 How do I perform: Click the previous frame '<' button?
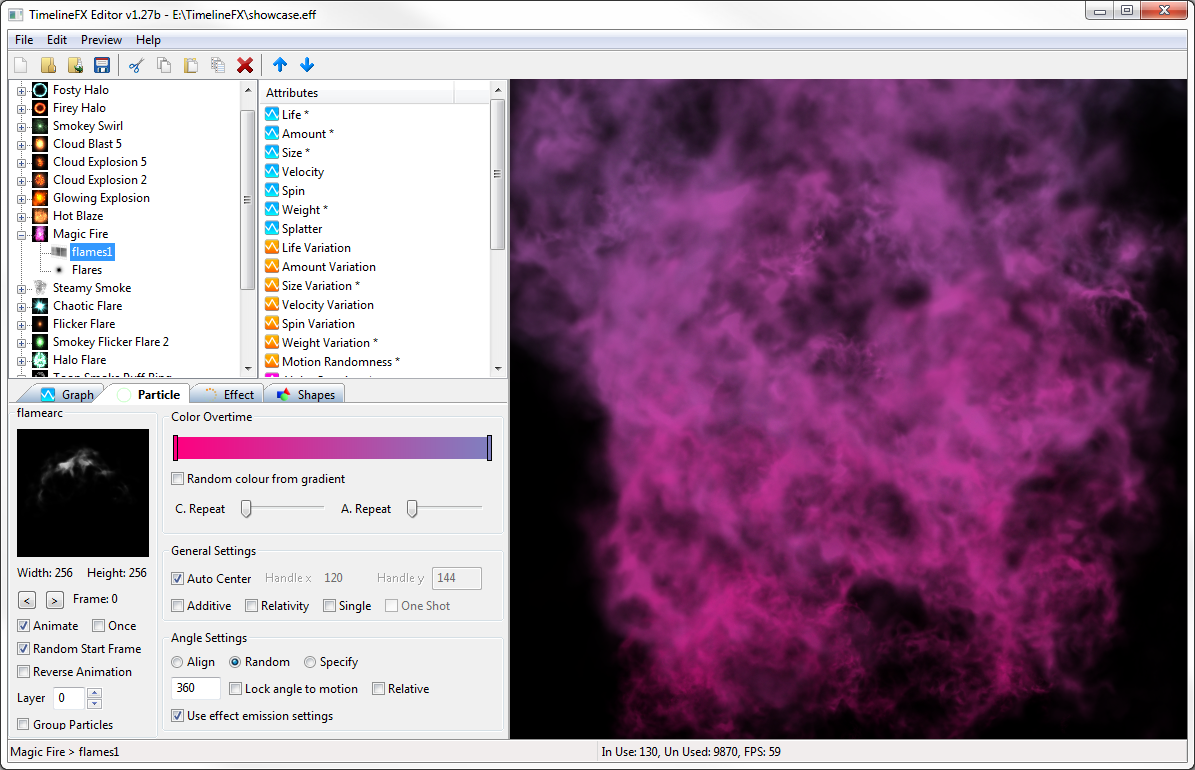click(27, 600)
